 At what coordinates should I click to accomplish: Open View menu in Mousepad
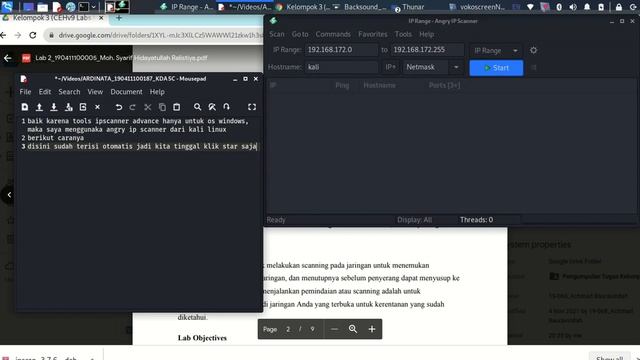coord(95,92)
